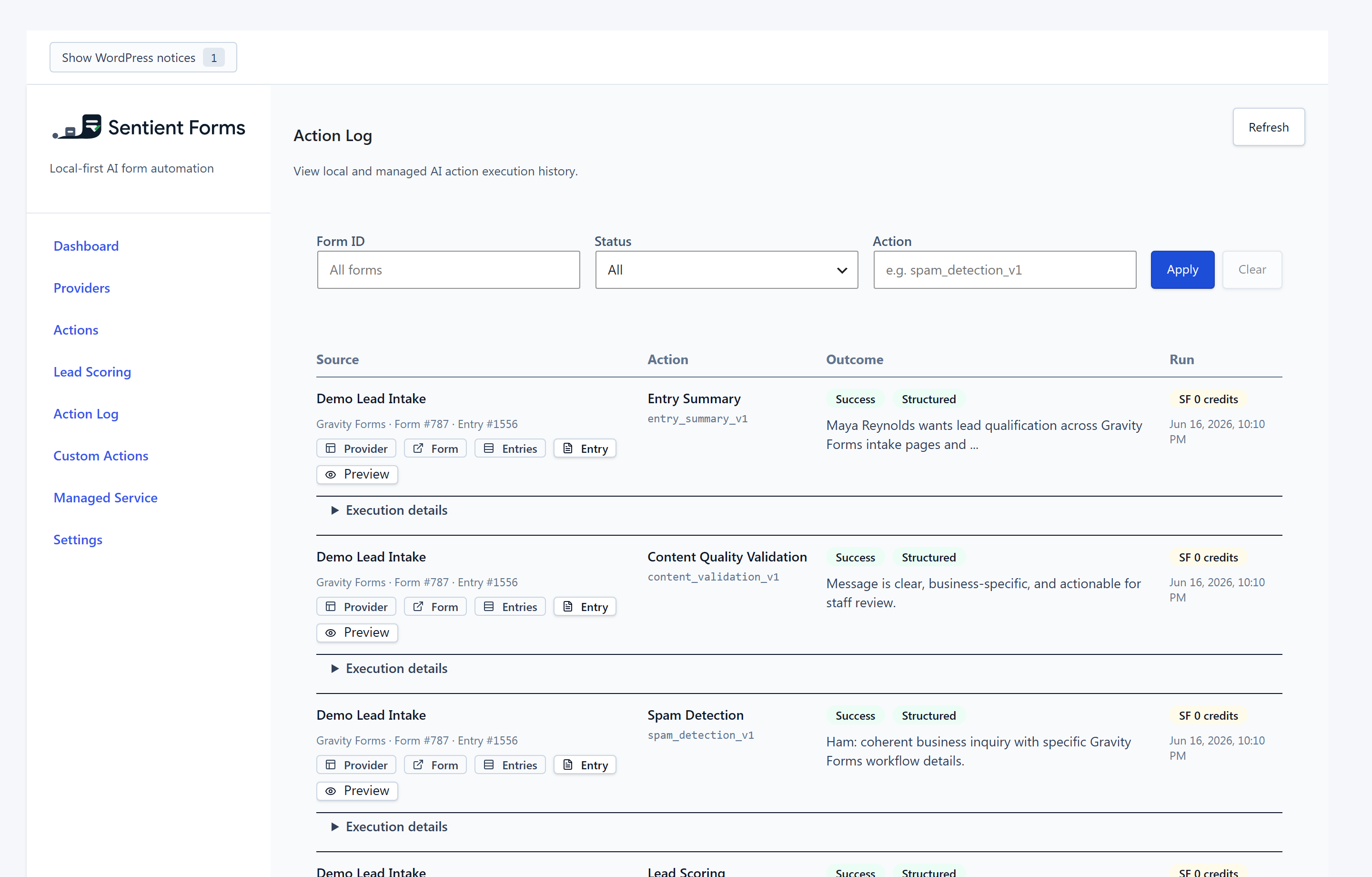Open the Providers sidebar page
The width and height of the screenshot is (1372, 877).
click(81, 288)
